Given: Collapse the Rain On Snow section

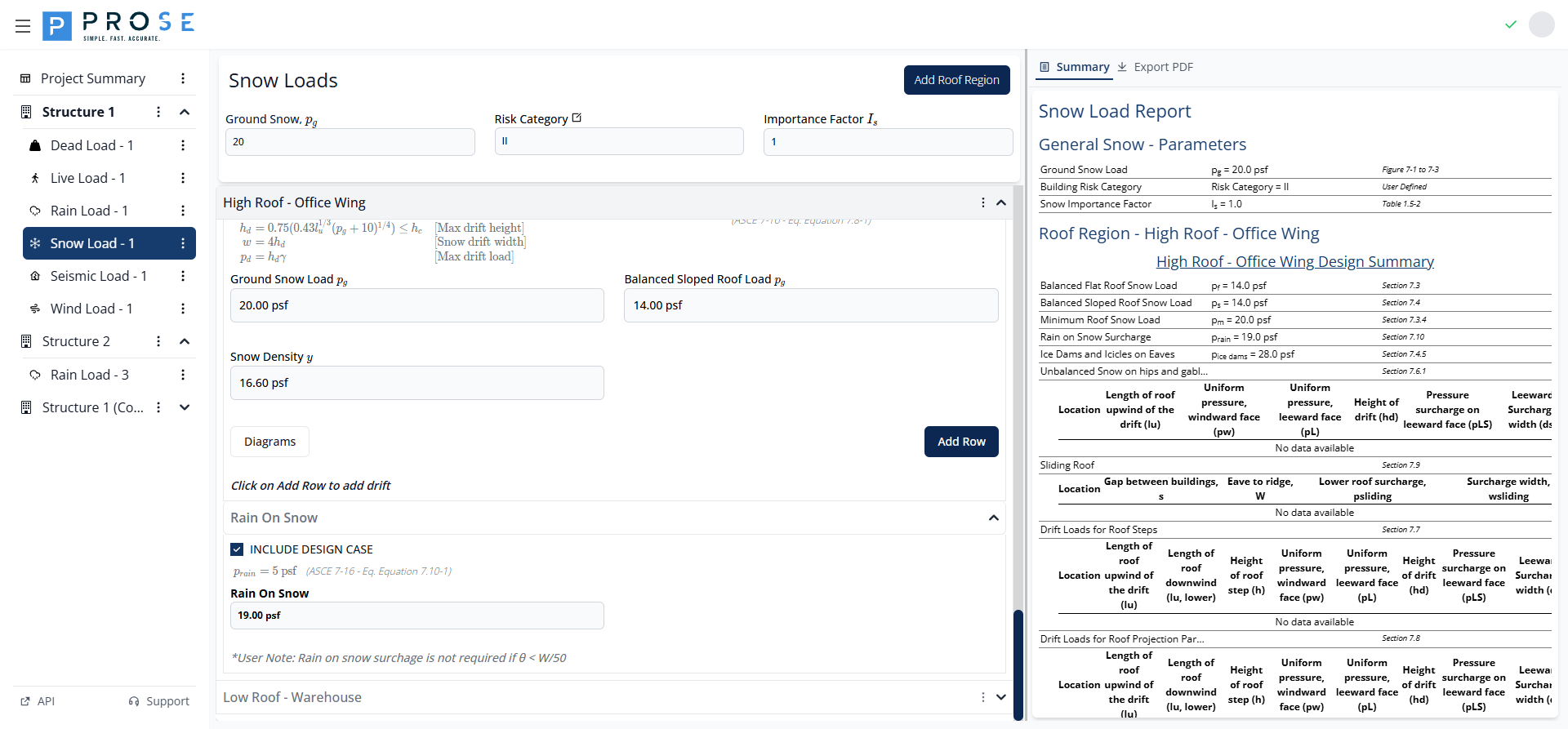Looking at the screenshot, I should click(x=993, y=518).
